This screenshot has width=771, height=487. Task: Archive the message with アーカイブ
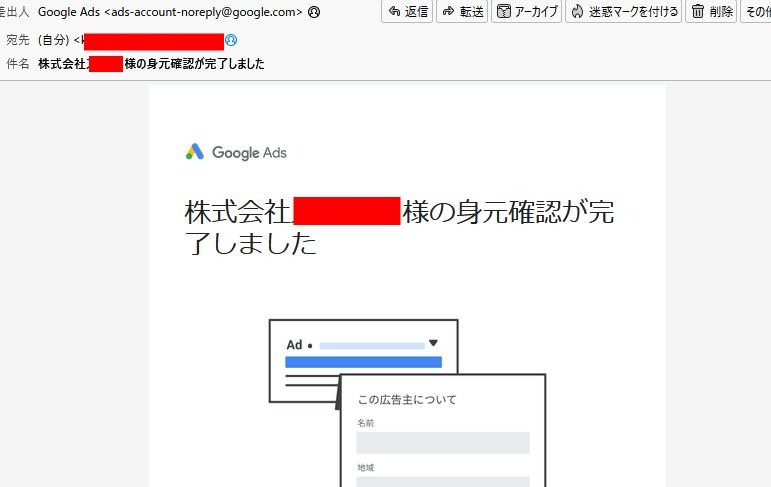pos(527,11)
